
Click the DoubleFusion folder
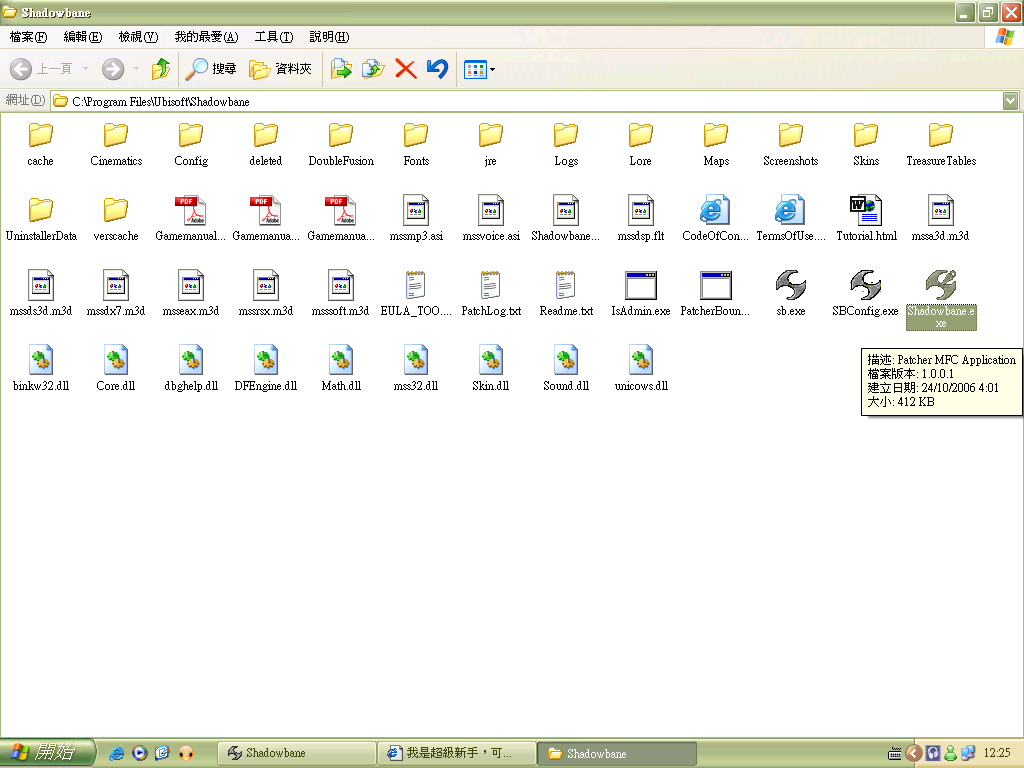click(341, 144)
